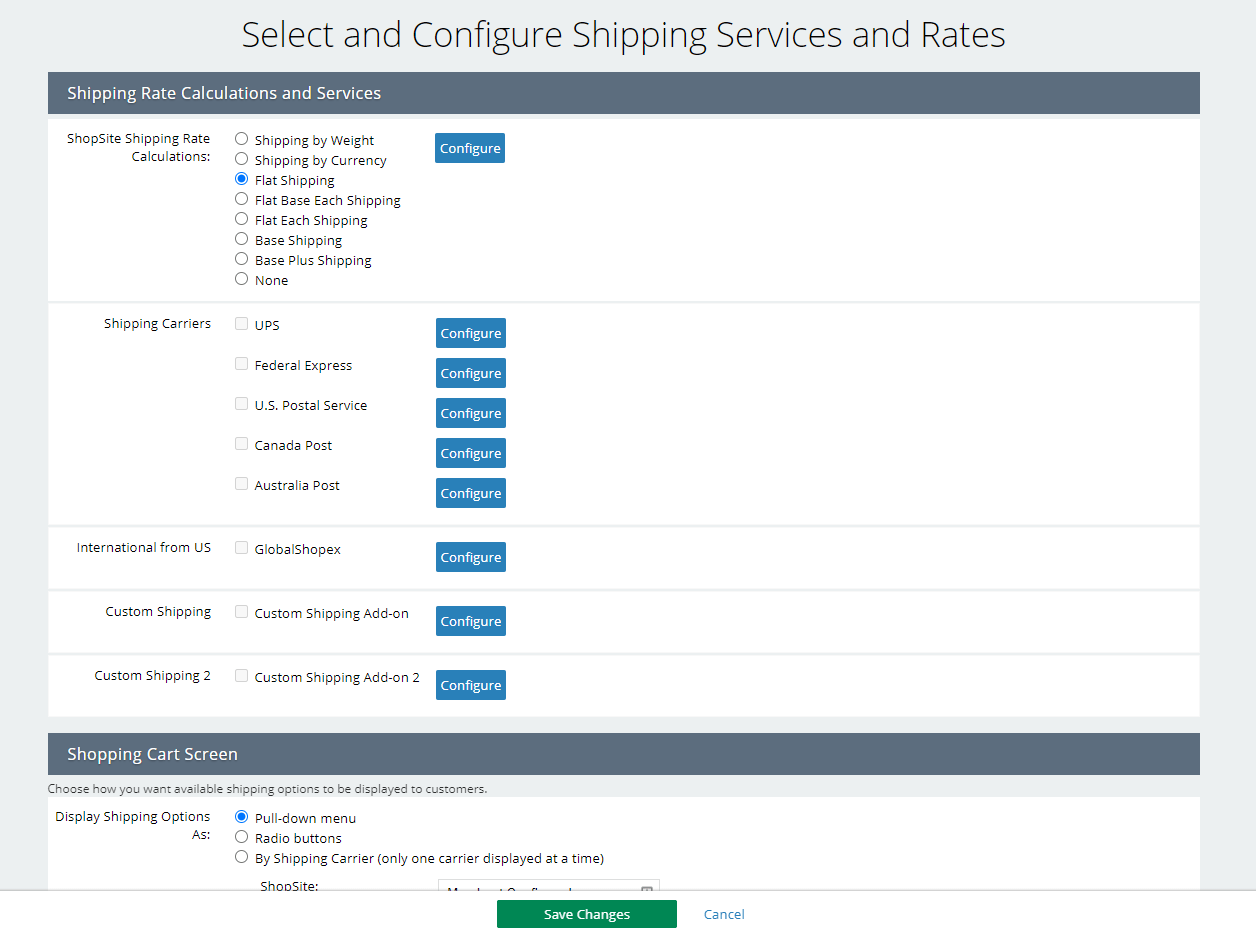Tick the Federal Express checkbox

[x=241, y=364]
